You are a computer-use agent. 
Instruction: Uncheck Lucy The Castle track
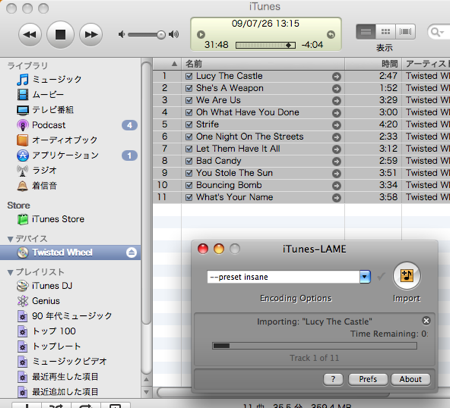coord(189,76)
